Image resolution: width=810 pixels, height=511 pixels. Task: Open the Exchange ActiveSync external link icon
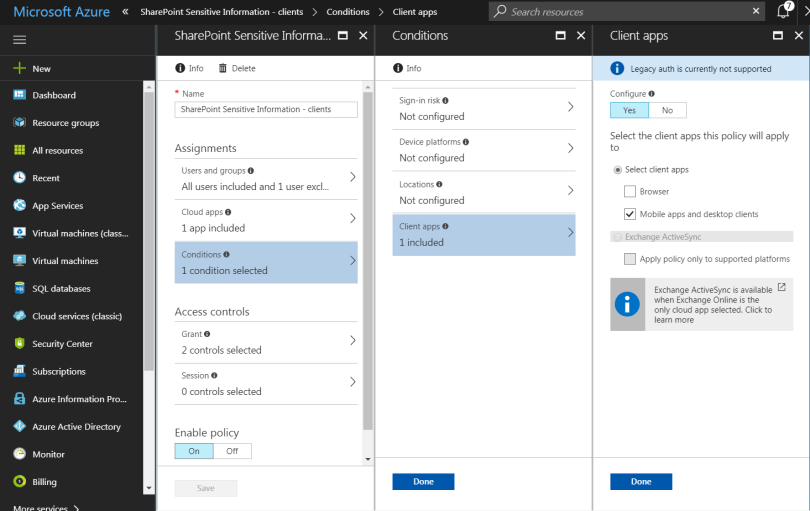click(x=781, y=288)
